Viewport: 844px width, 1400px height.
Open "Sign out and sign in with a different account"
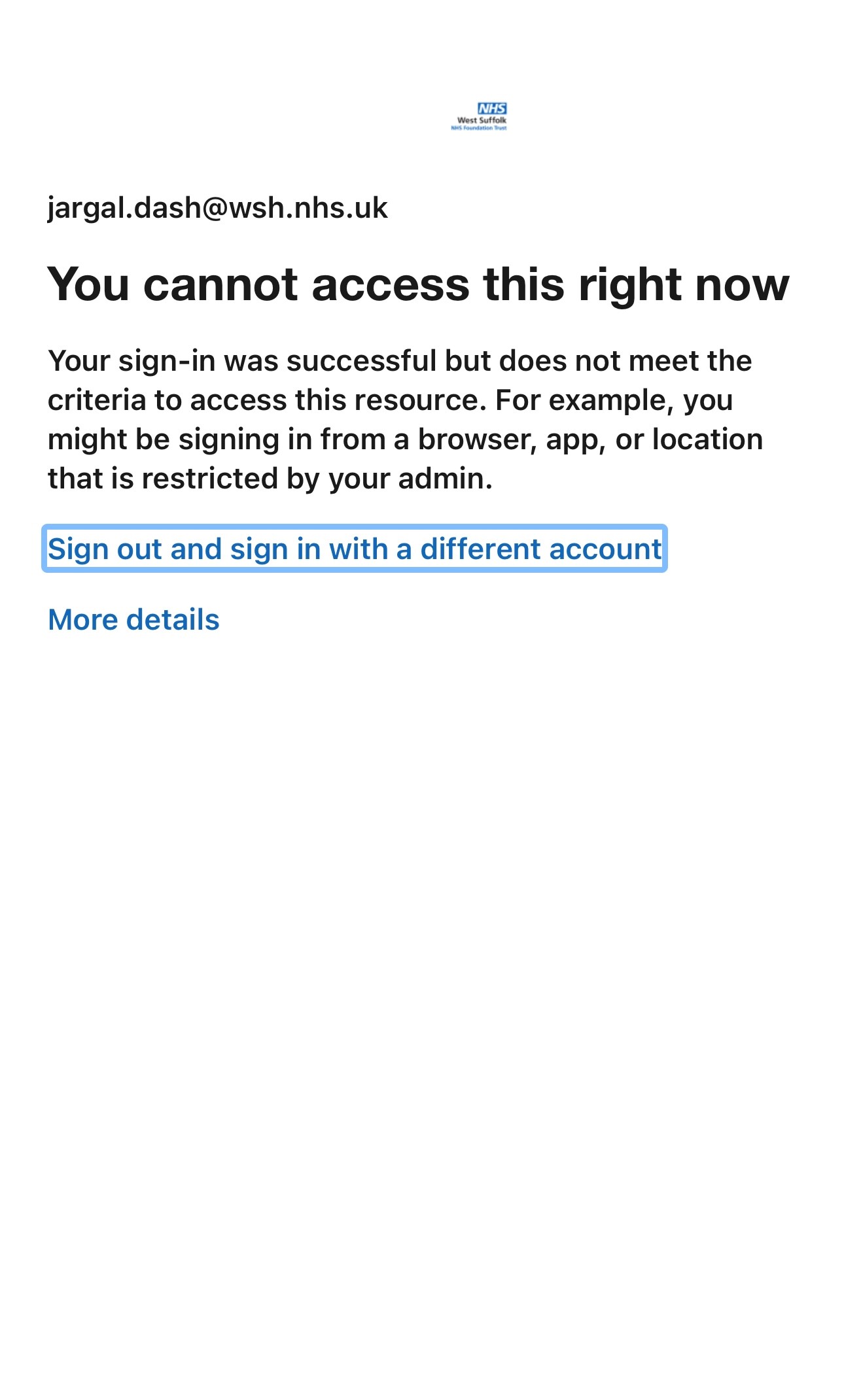(x=355, y=549)
